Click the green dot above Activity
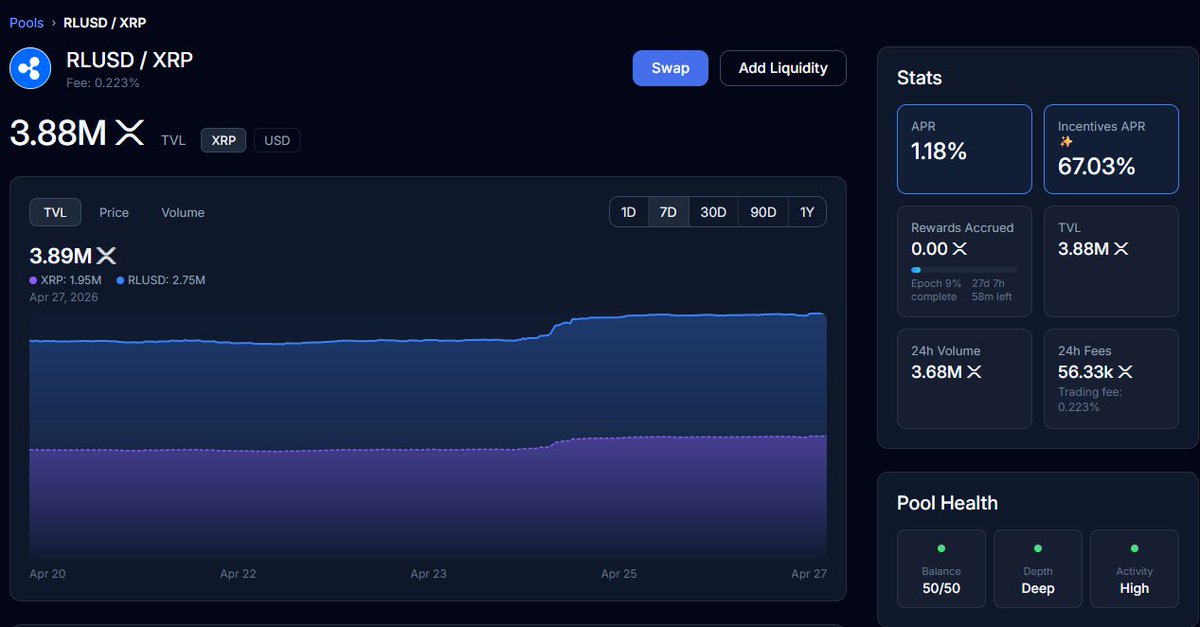This screenshot has width=1200, height=627. [1134, 549]
